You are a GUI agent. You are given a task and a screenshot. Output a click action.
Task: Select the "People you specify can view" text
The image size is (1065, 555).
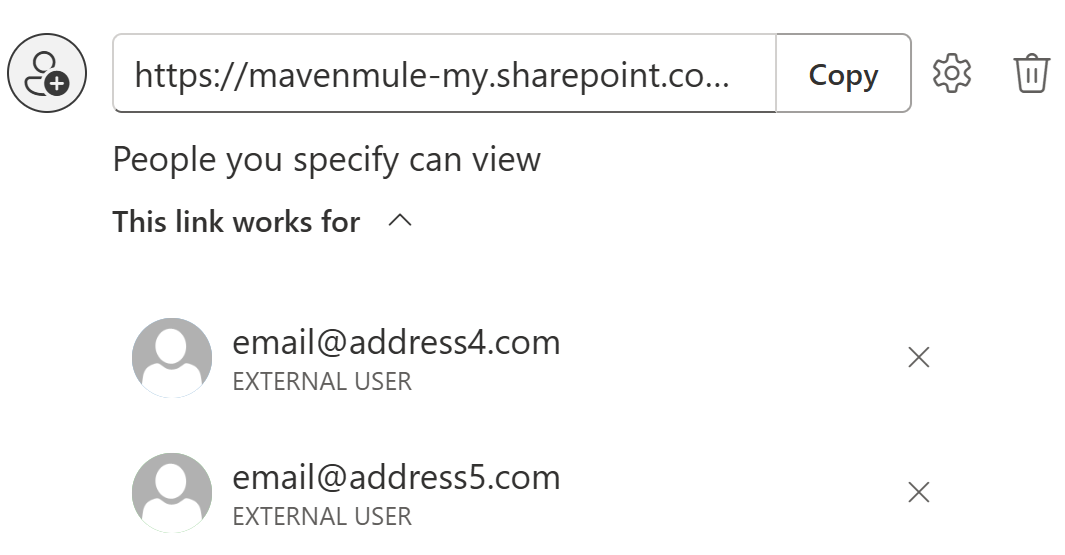[326, 159]
